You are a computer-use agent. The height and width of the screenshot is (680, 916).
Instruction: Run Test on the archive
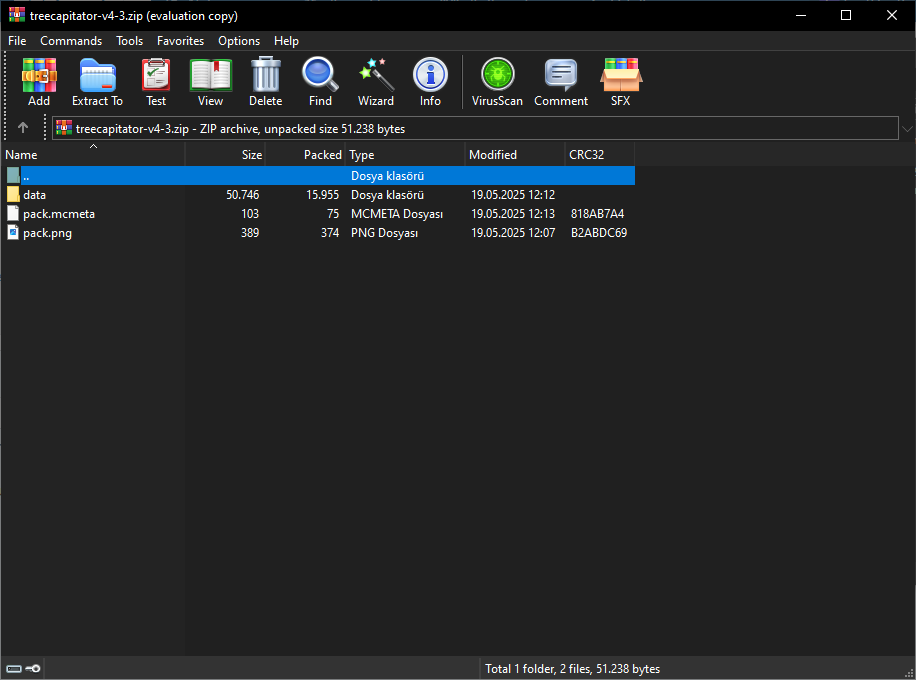tap(156, 81)
